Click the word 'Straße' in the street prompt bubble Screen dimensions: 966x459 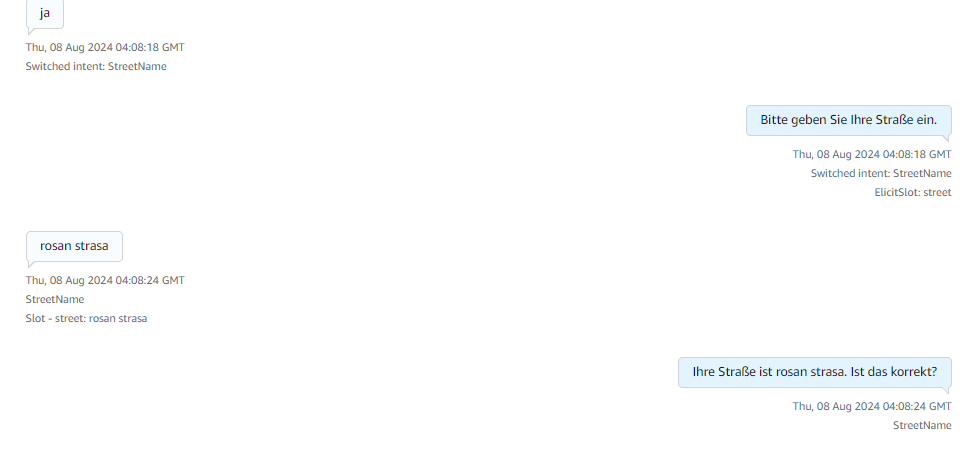tap(895, 120)
